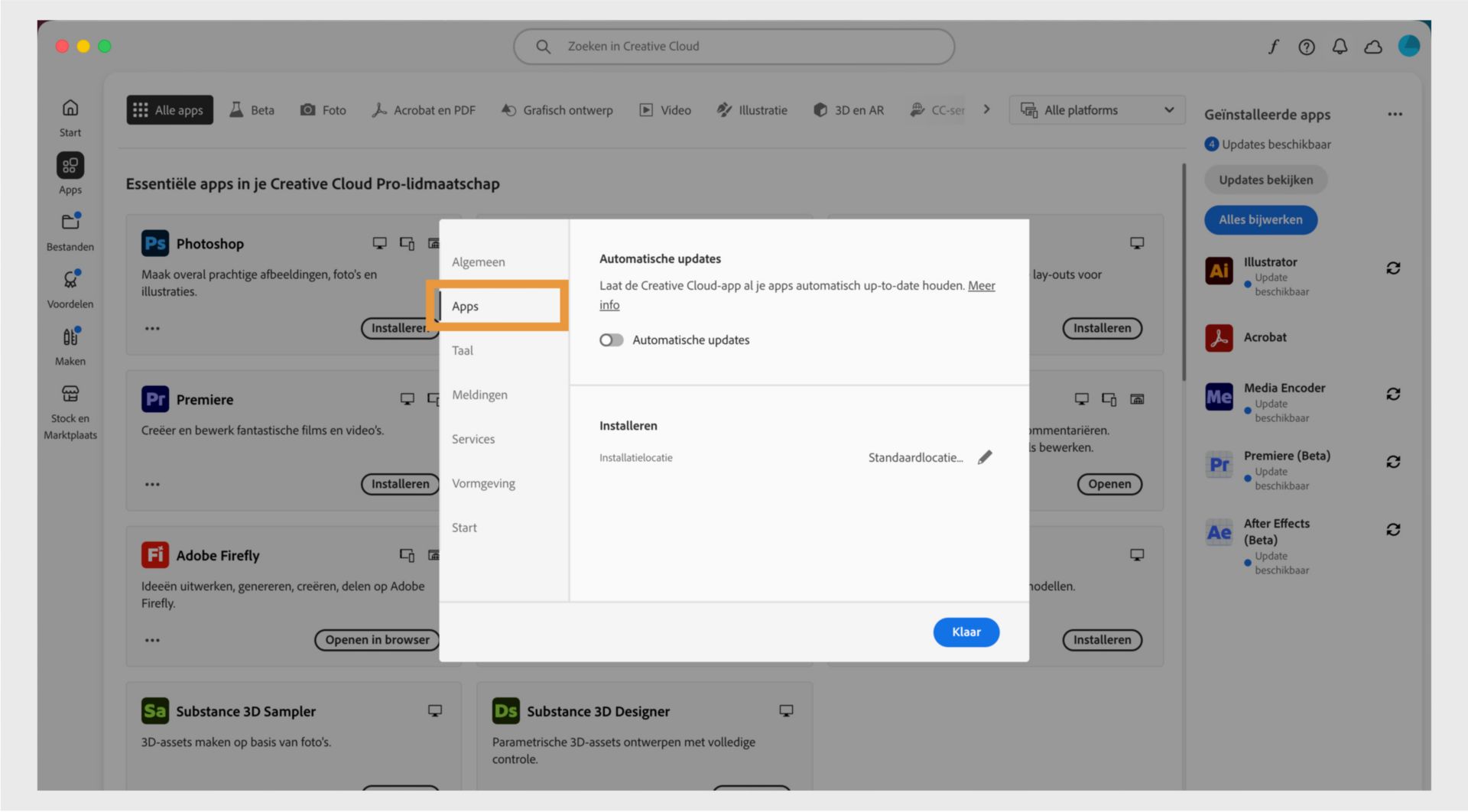Update Illustrator using its refresh icon
The width and height of the screenshot is (1468, 812).
pyautogui.click(x=1393, y=268)
